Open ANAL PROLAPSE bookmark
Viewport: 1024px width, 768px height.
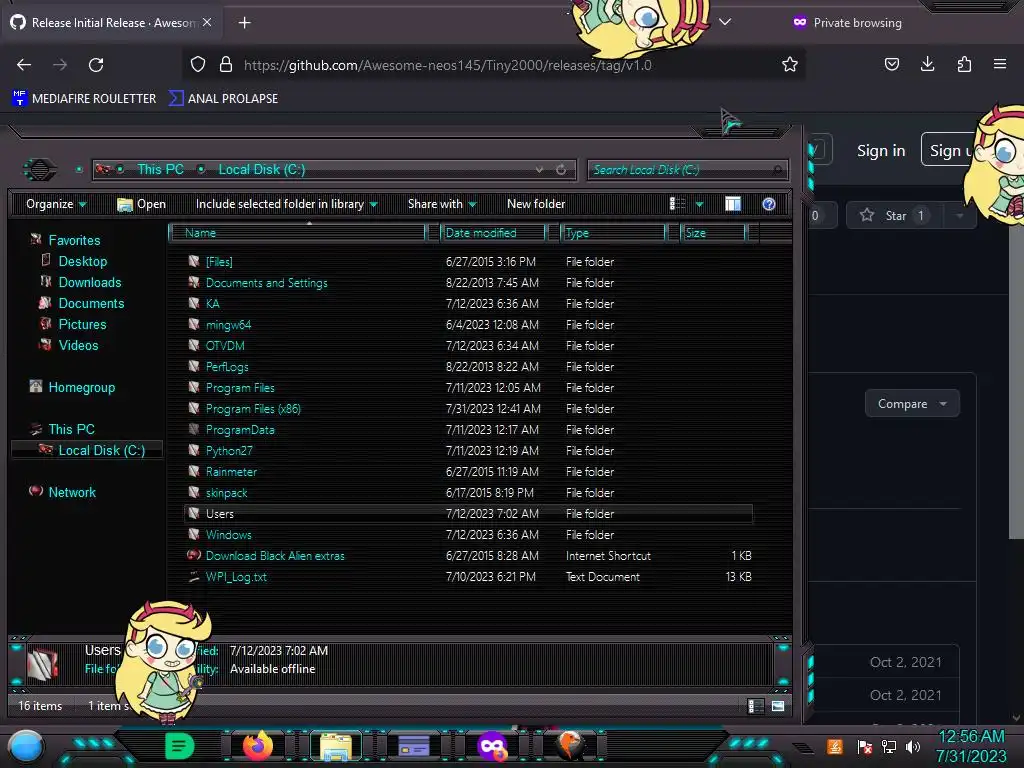[x=223, y=99]
